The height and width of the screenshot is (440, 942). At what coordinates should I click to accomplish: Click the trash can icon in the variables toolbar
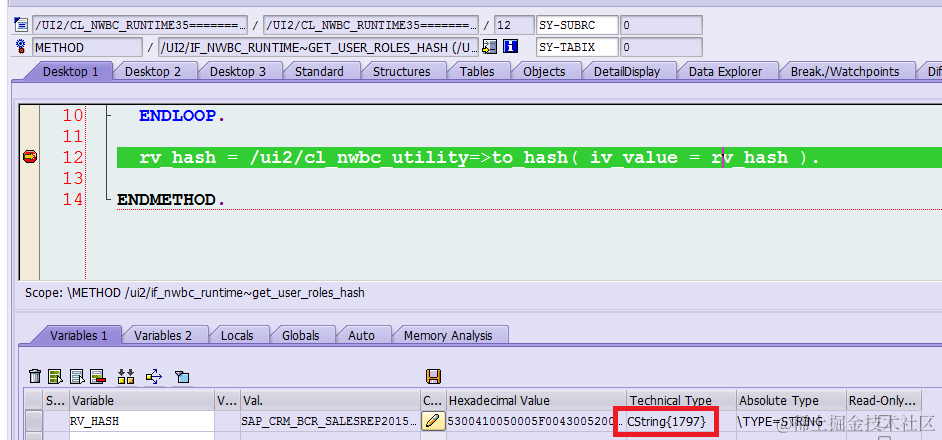click(35, 377)
